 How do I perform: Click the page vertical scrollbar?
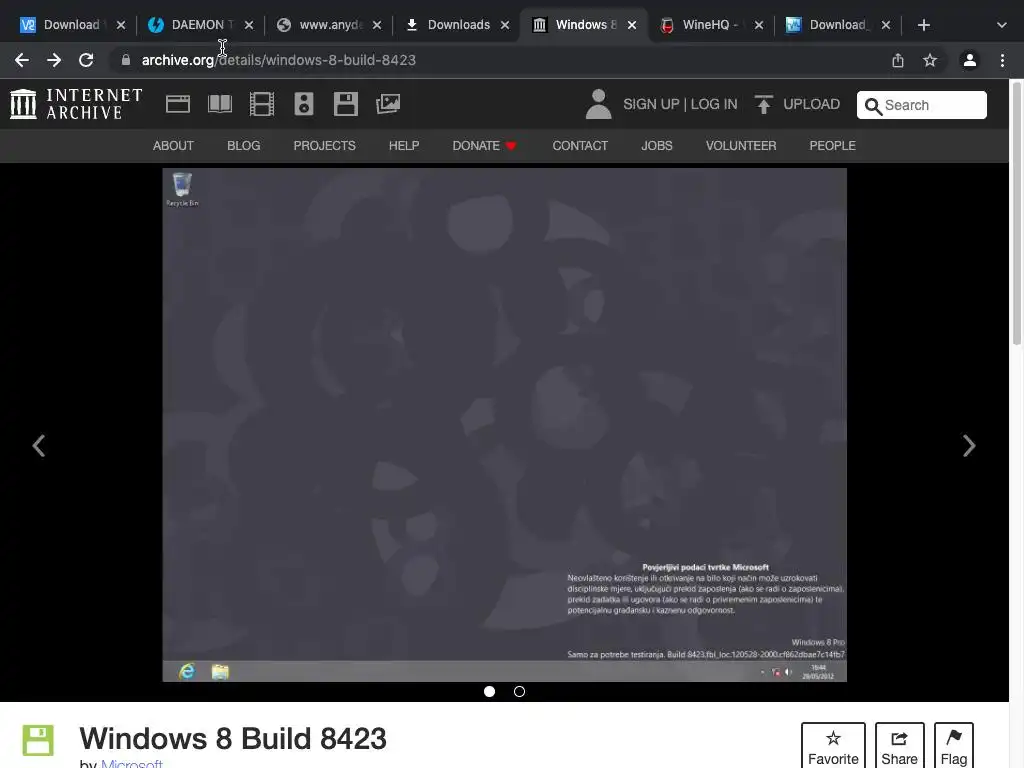[x=1017, y=214]
